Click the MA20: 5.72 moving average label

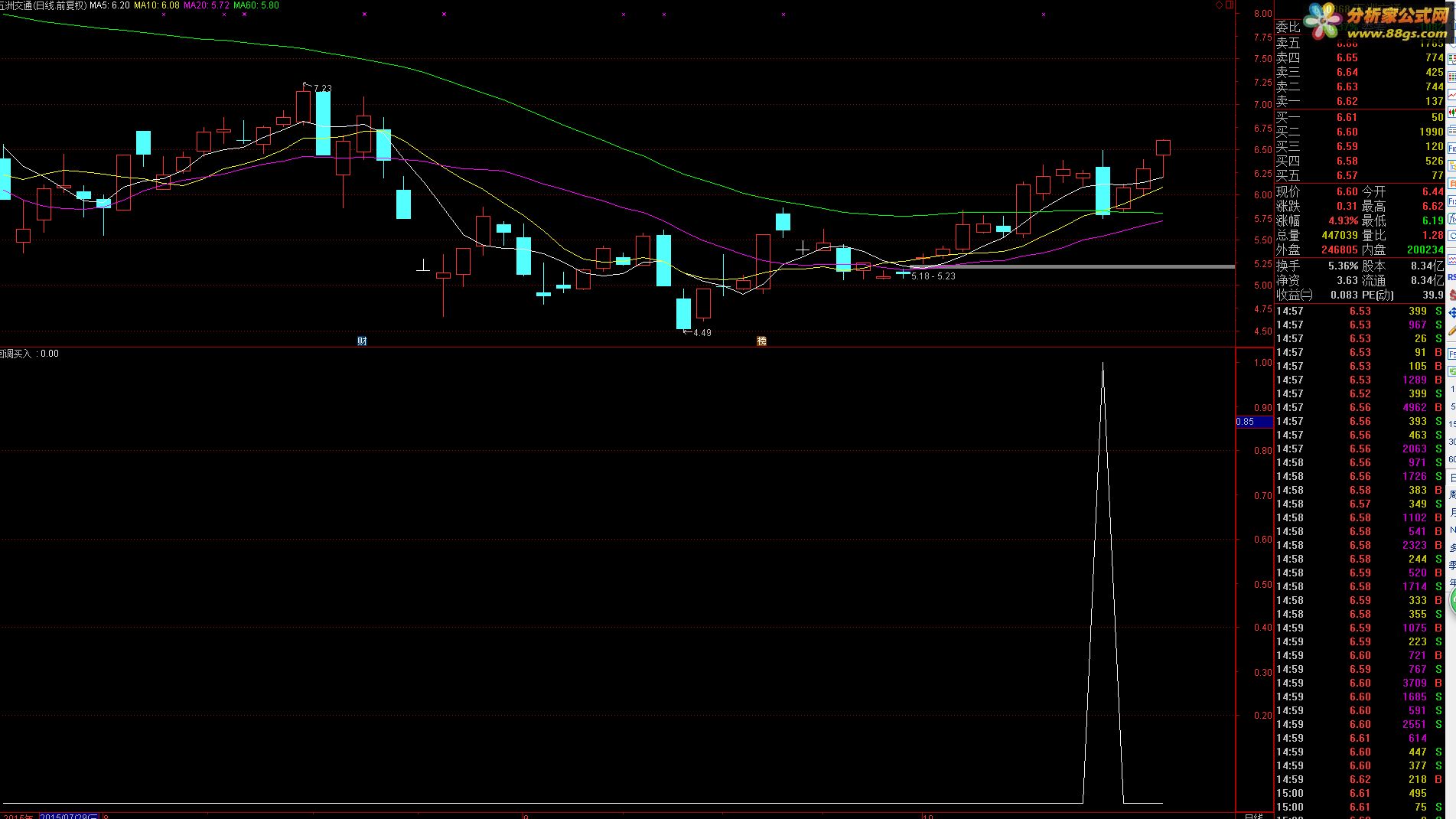click(207, 5)
